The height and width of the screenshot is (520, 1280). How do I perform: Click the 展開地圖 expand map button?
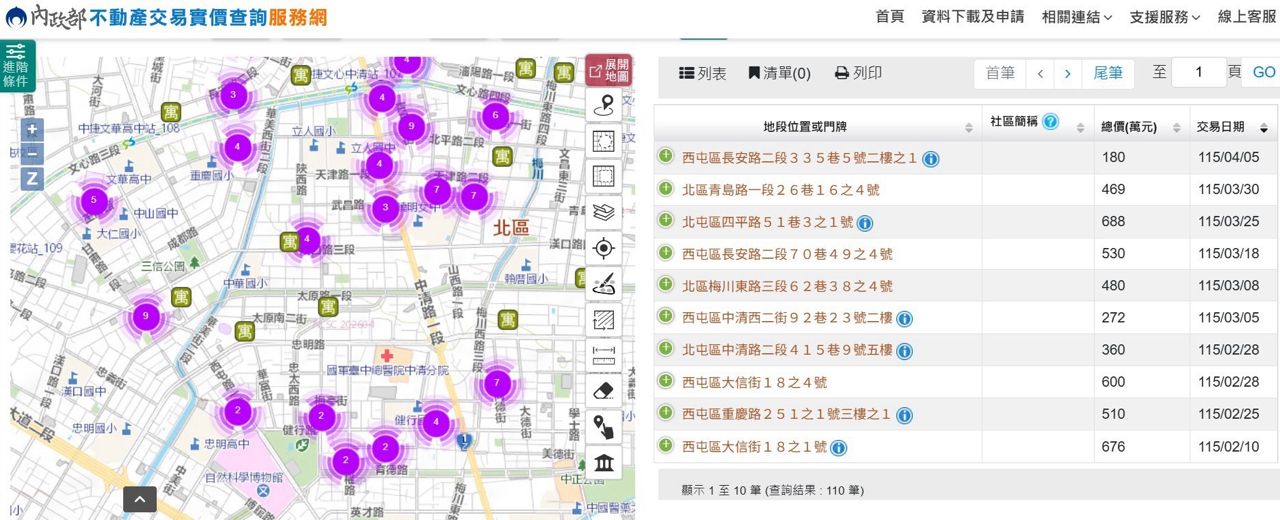pos(609,70)
